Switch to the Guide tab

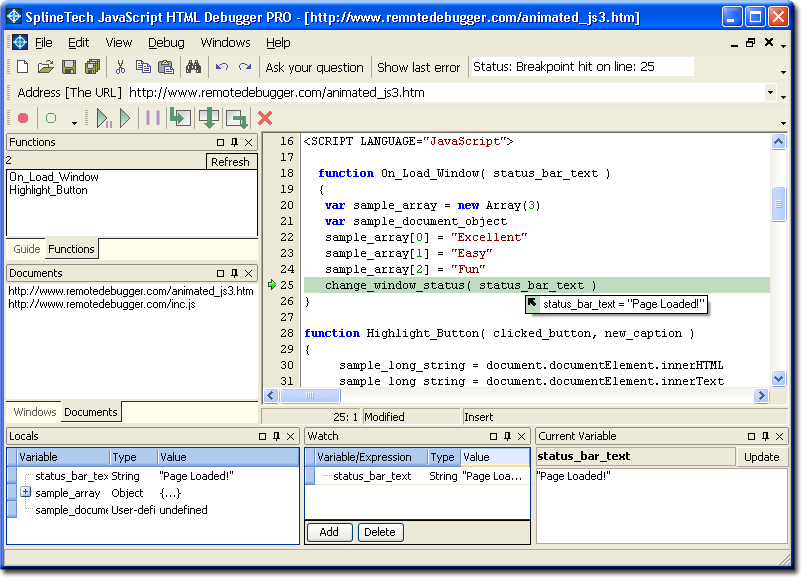pos(26,249)
